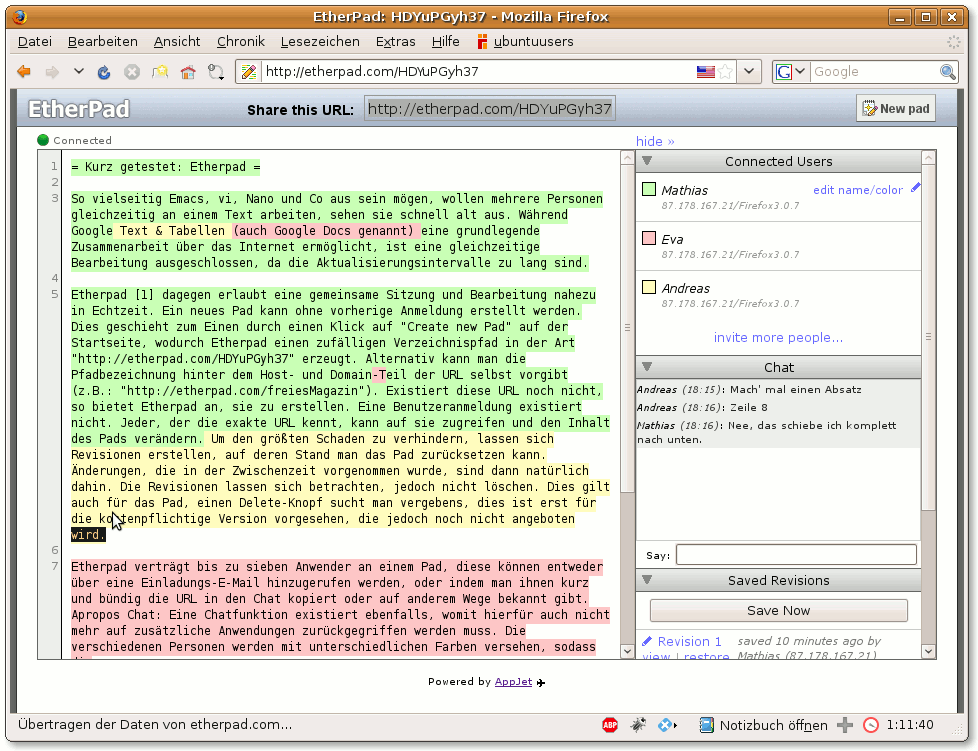This screenshot has width=978, height=751.
Task: Open the Ansicht menu
Action: click(177, 42)
